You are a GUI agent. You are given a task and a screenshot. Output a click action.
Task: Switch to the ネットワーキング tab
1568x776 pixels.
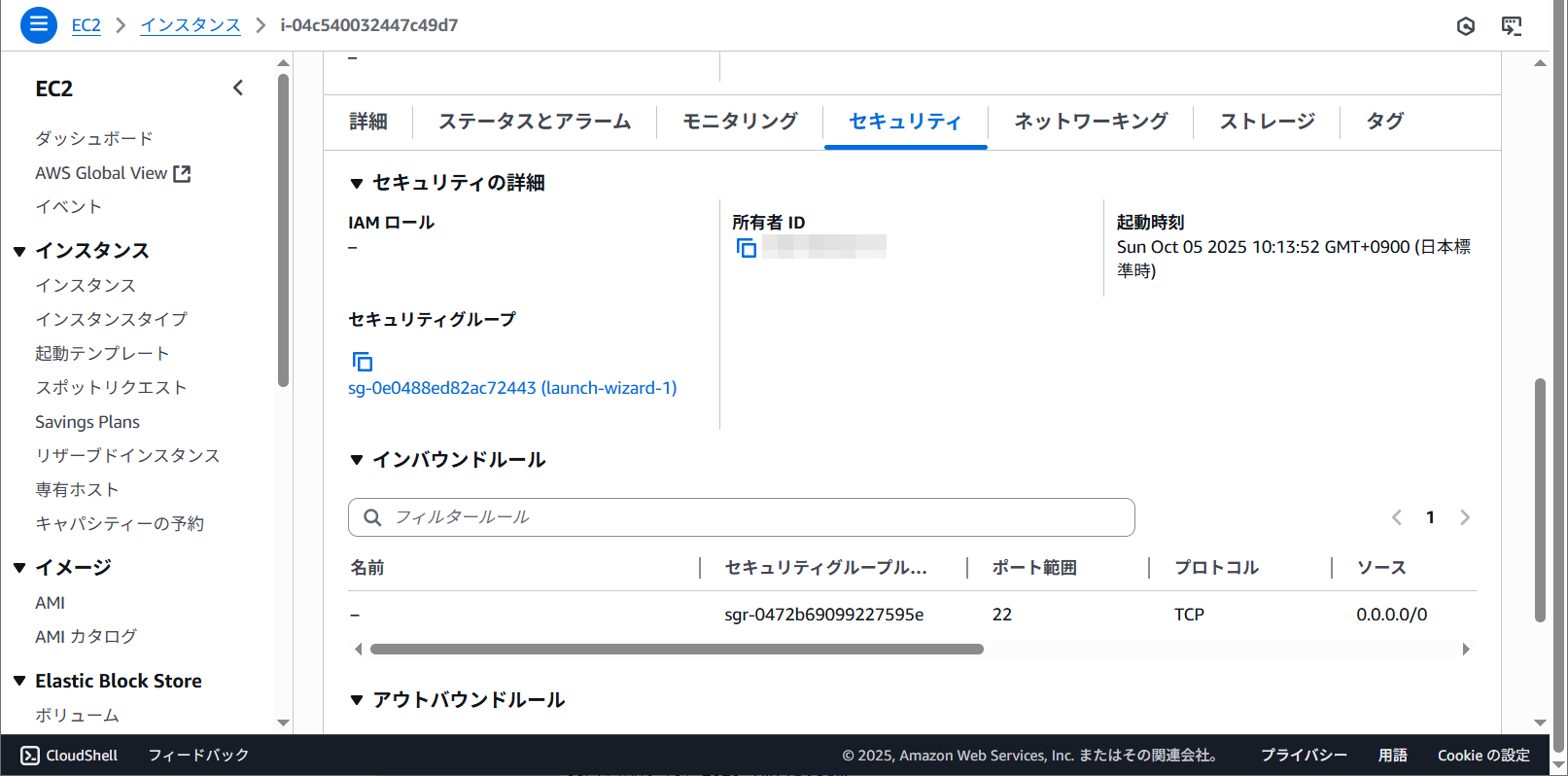pyautogui.click(x=1090, y=122)
